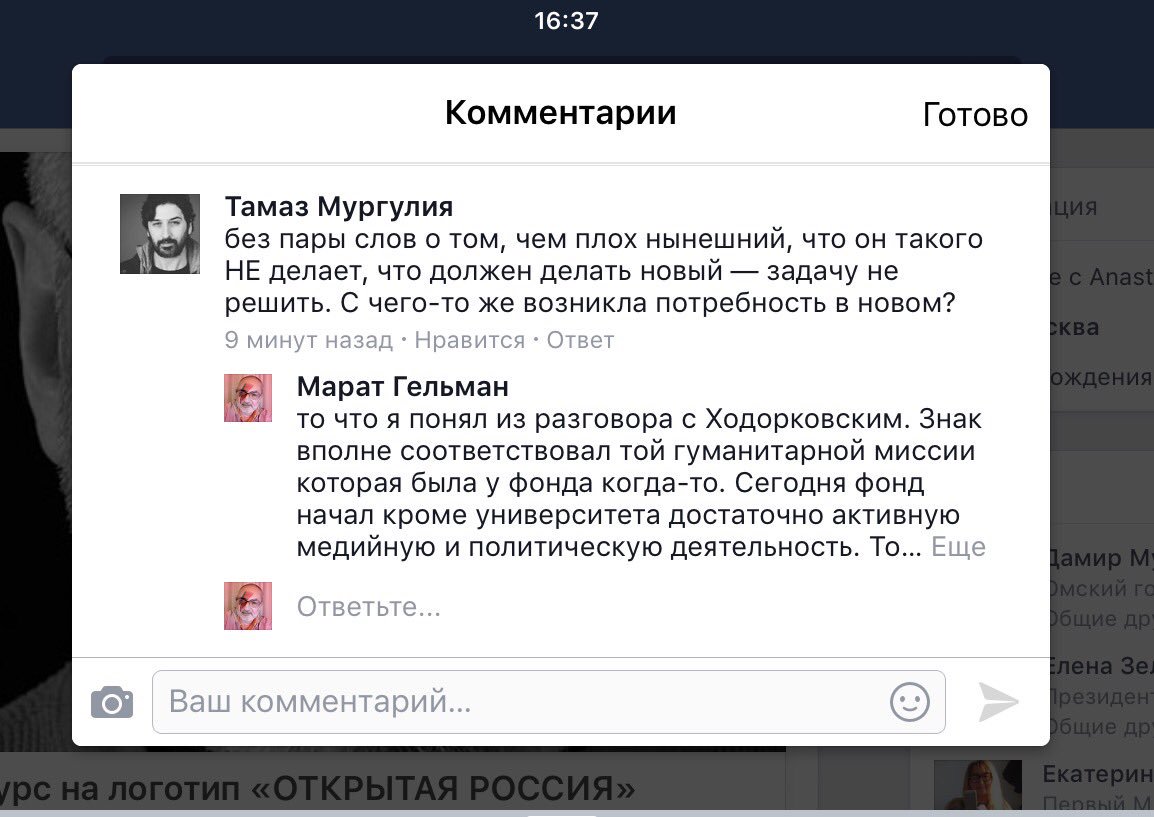Tap the avatar beside Ответьте field
The image size is (1154, 817).
pos(248,606)
